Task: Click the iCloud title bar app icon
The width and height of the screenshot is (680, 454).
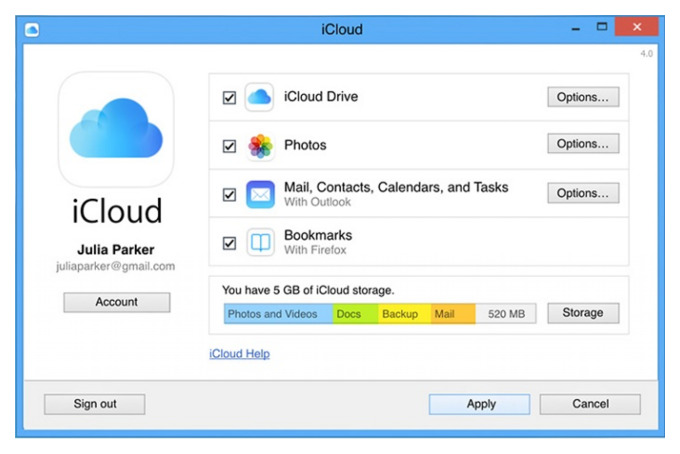Action: pos(32,29)
